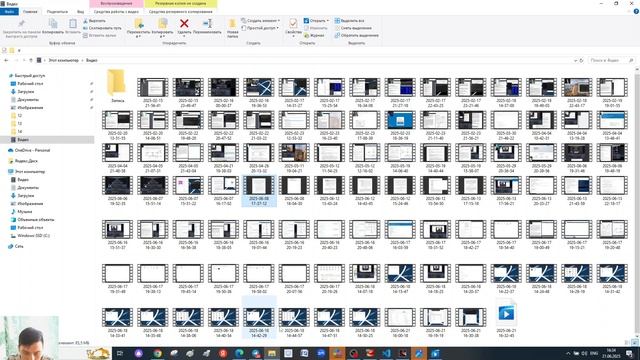Open Microsoft Edge from the taskbar
This screenshot has width=640, height=360.
coord(240,353)
